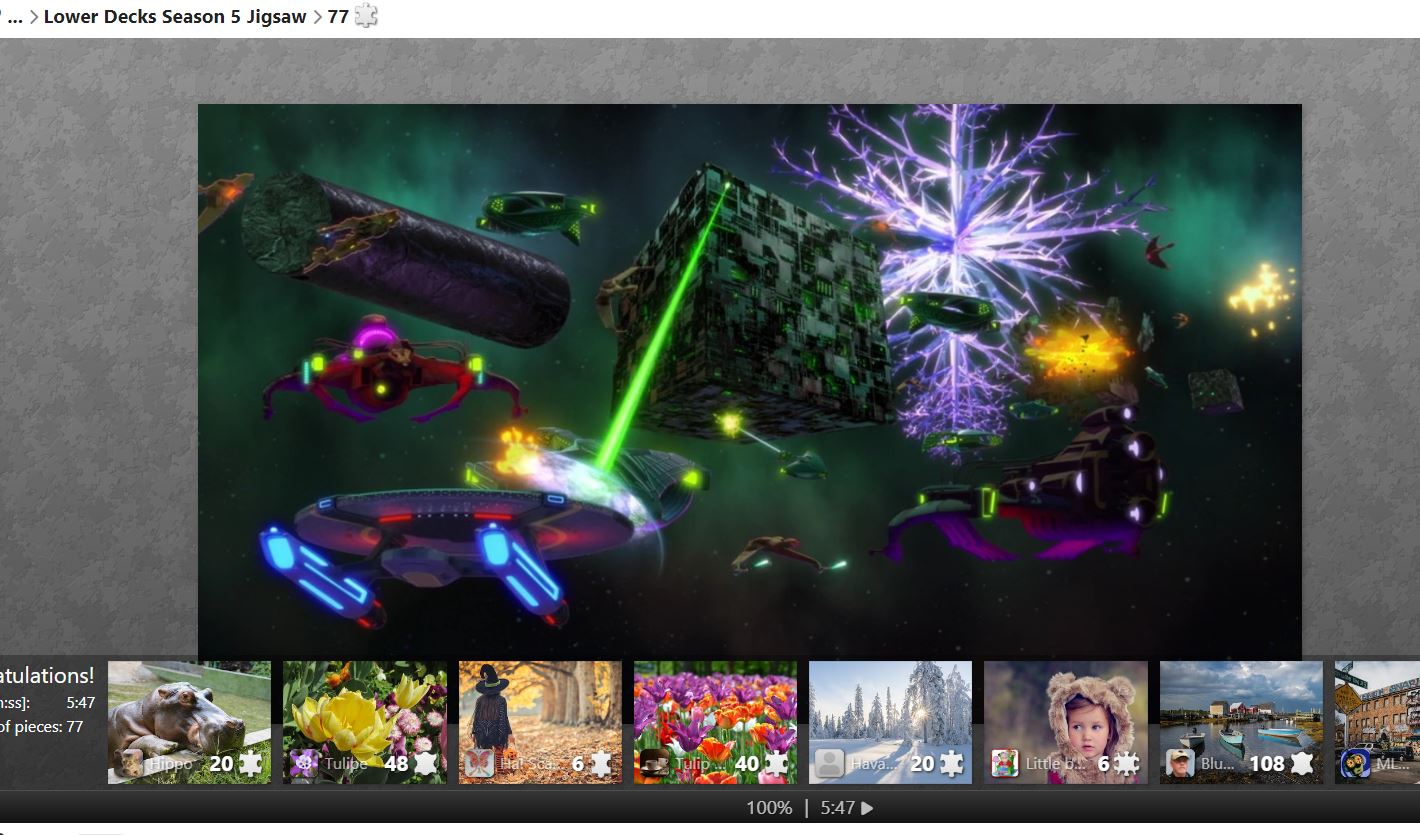This screenshot has width=1420, height=835.
Task: Click the piece-shape icon on Hippo puzzle
Action: pos(250,764)
